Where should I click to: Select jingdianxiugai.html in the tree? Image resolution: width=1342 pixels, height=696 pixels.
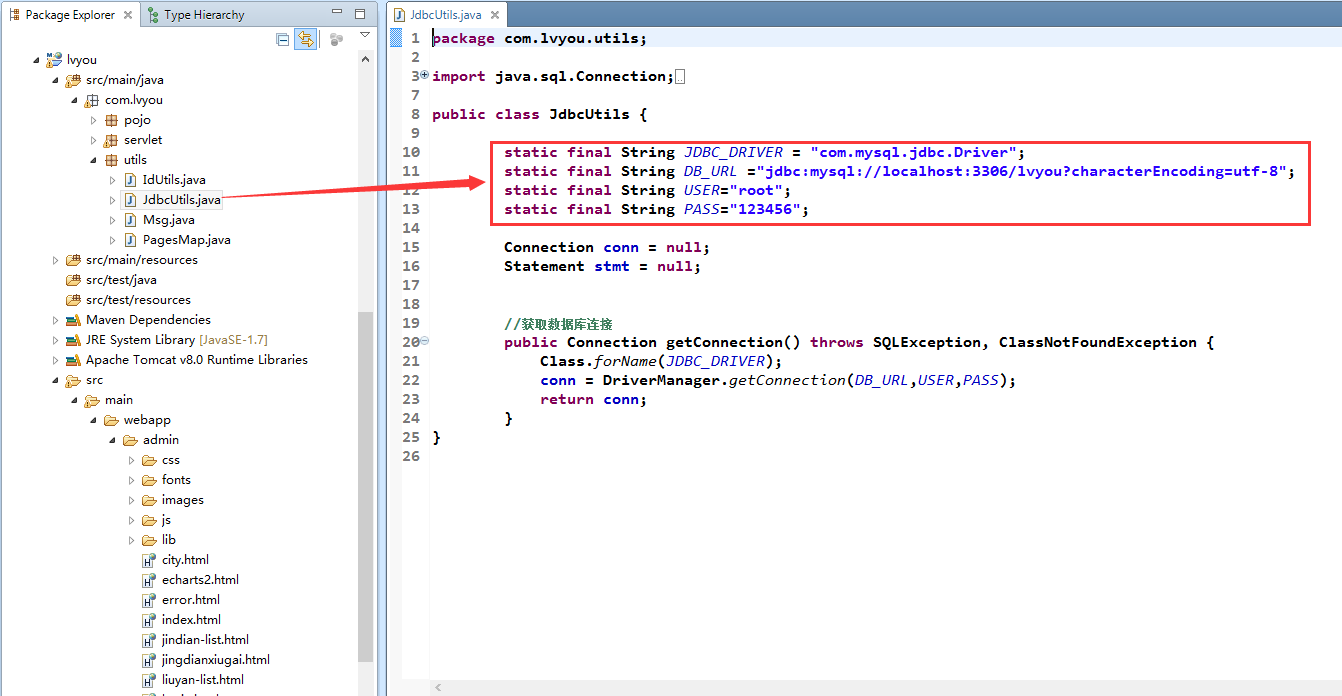coord(216,660)
